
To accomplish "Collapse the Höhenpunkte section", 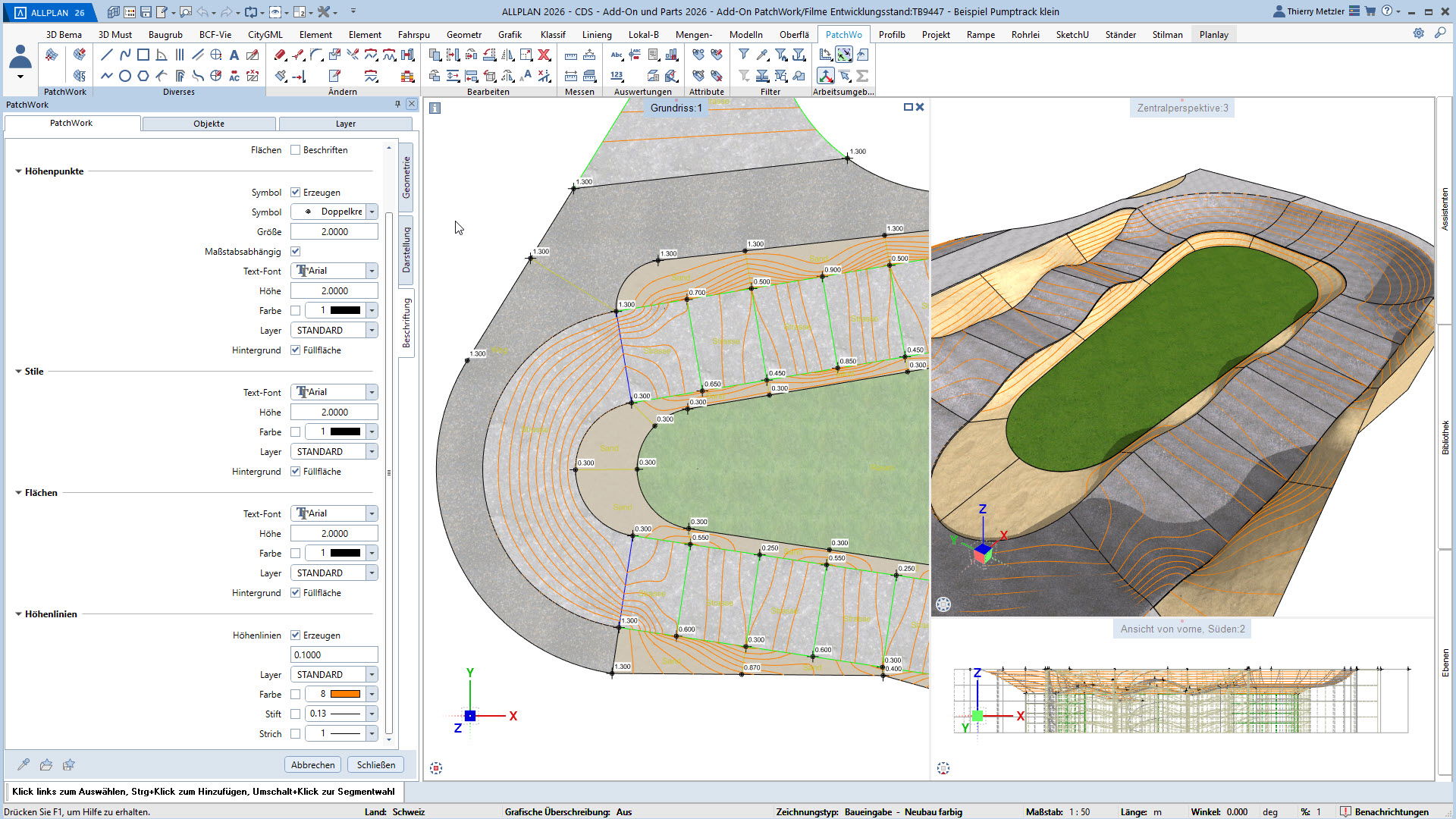I will [x=18, y=171].
